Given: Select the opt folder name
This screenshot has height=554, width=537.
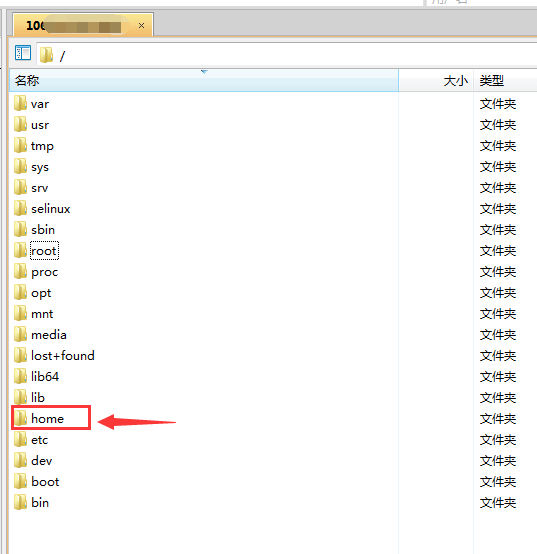Looking at the screenshot, I should (41, 293).
